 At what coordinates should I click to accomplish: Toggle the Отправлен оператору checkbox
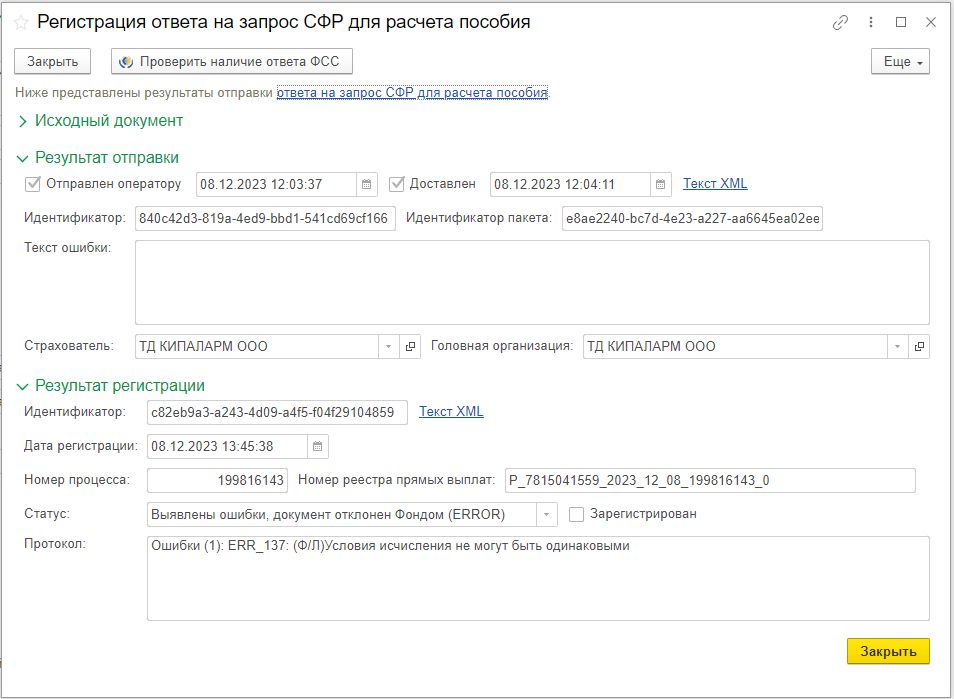coord(33,184)
